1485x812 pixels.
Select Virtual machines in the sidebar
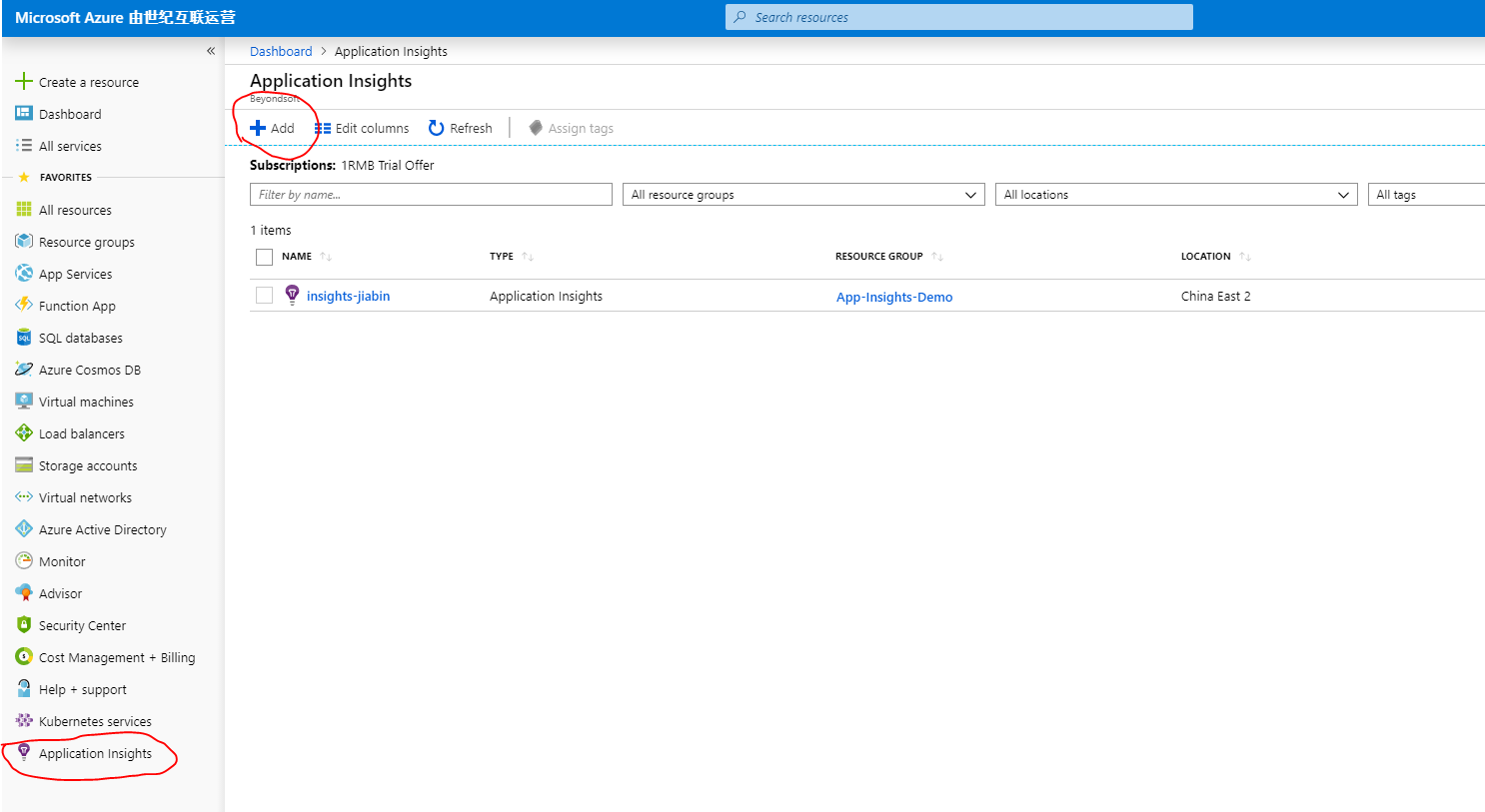point(86,402)
